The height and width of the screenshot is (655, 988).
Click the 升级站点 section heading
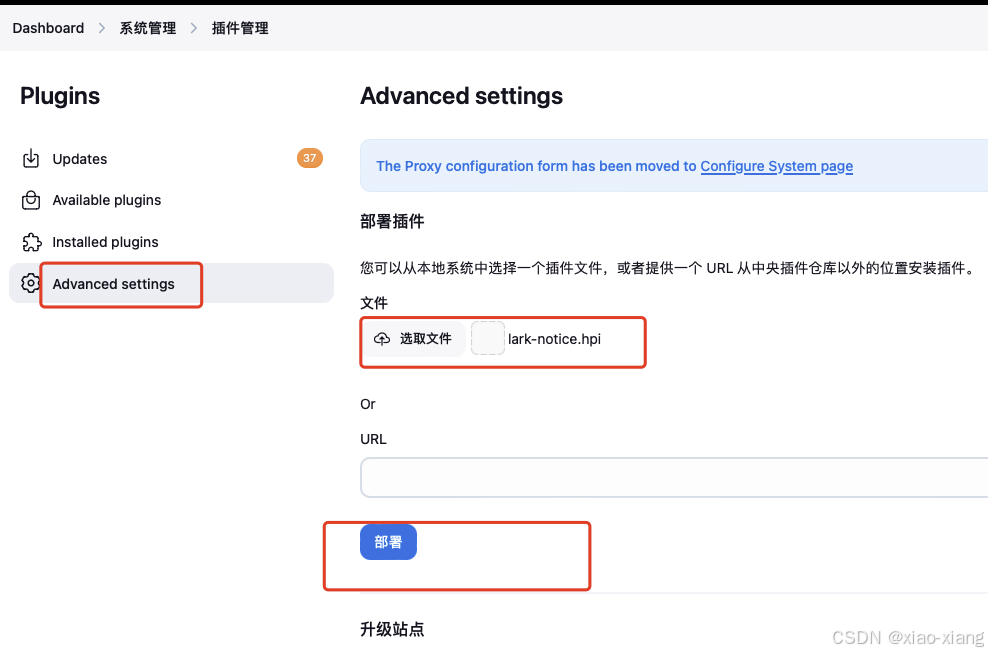392,629
